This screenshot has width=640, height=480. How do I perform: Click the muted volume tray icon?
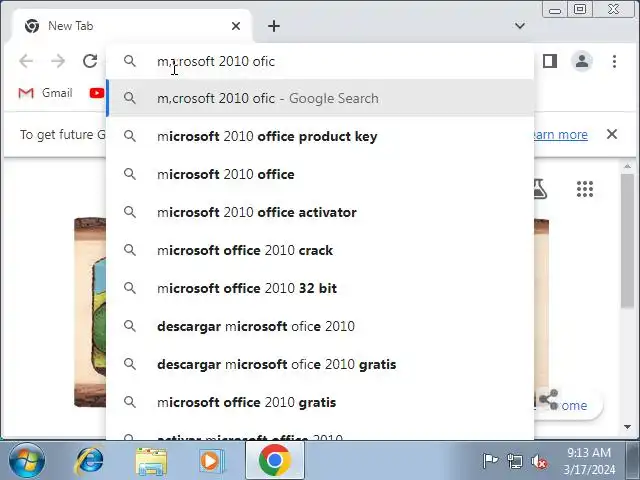(539, 462)
